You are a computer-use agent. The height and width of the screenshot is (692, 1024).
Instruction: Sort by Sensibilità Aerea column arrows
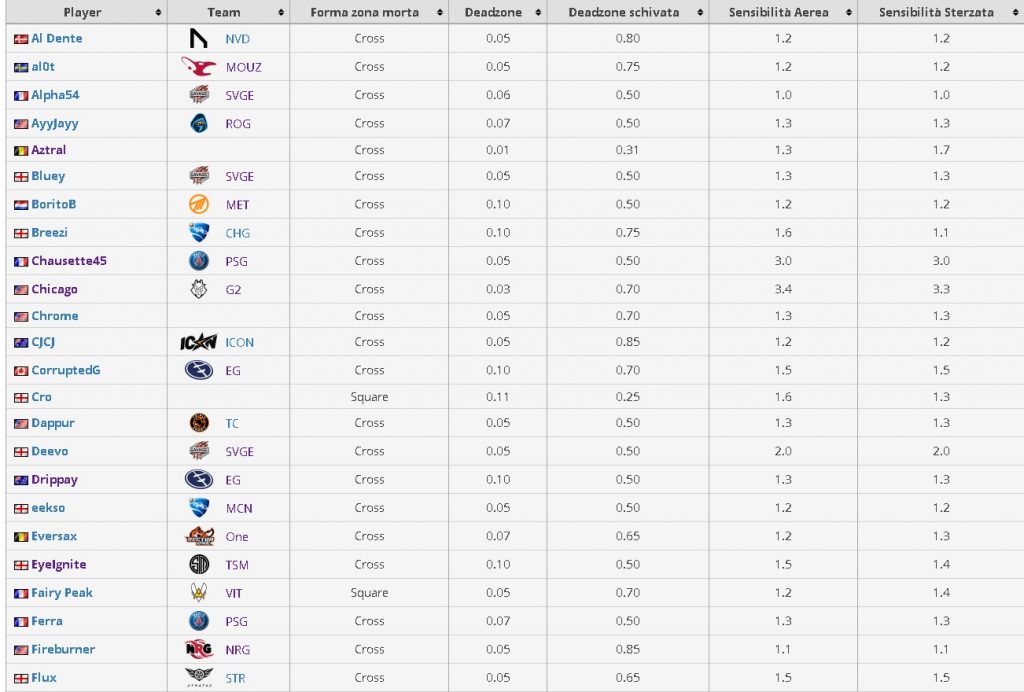848,12
